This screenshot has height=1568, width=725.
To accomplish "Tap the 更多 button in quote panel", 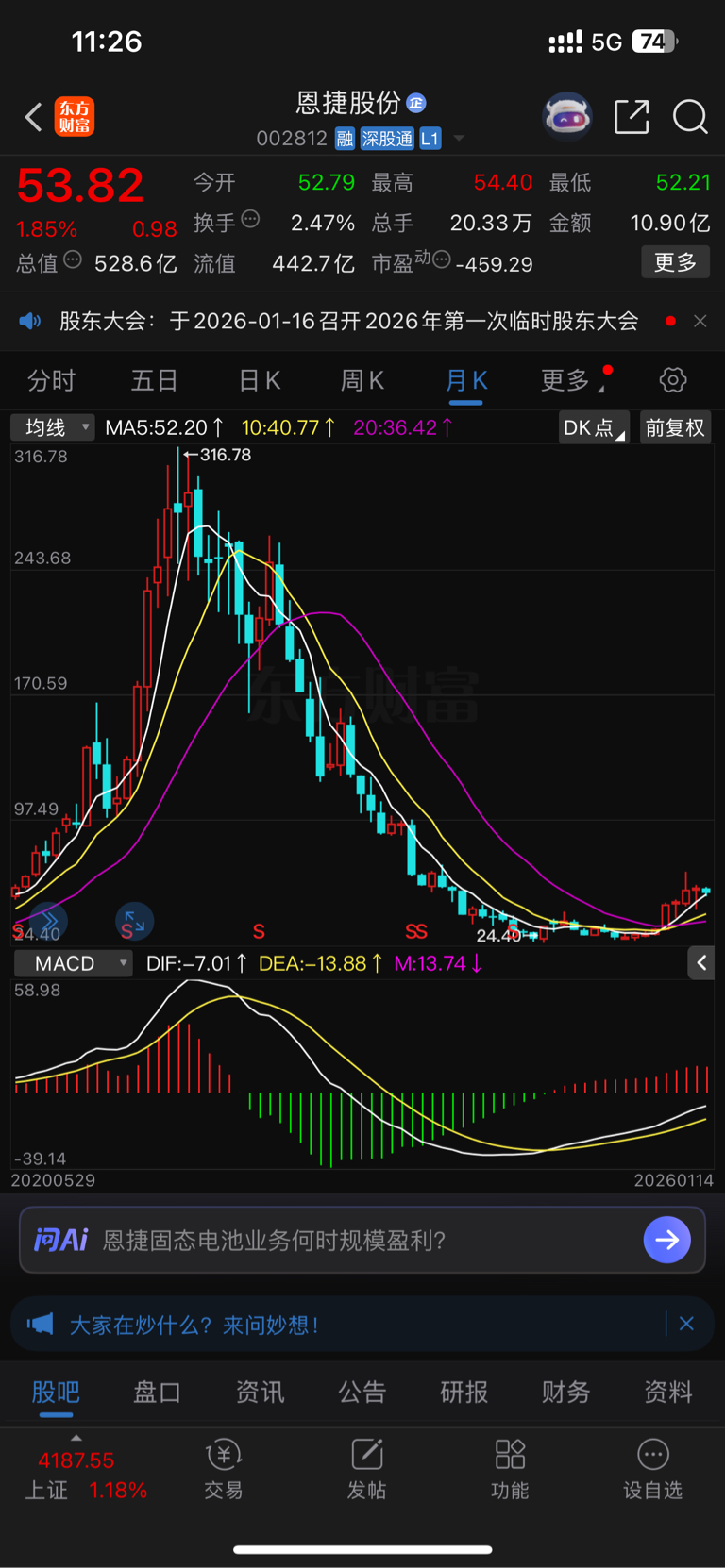I will [x=676, y=262].
